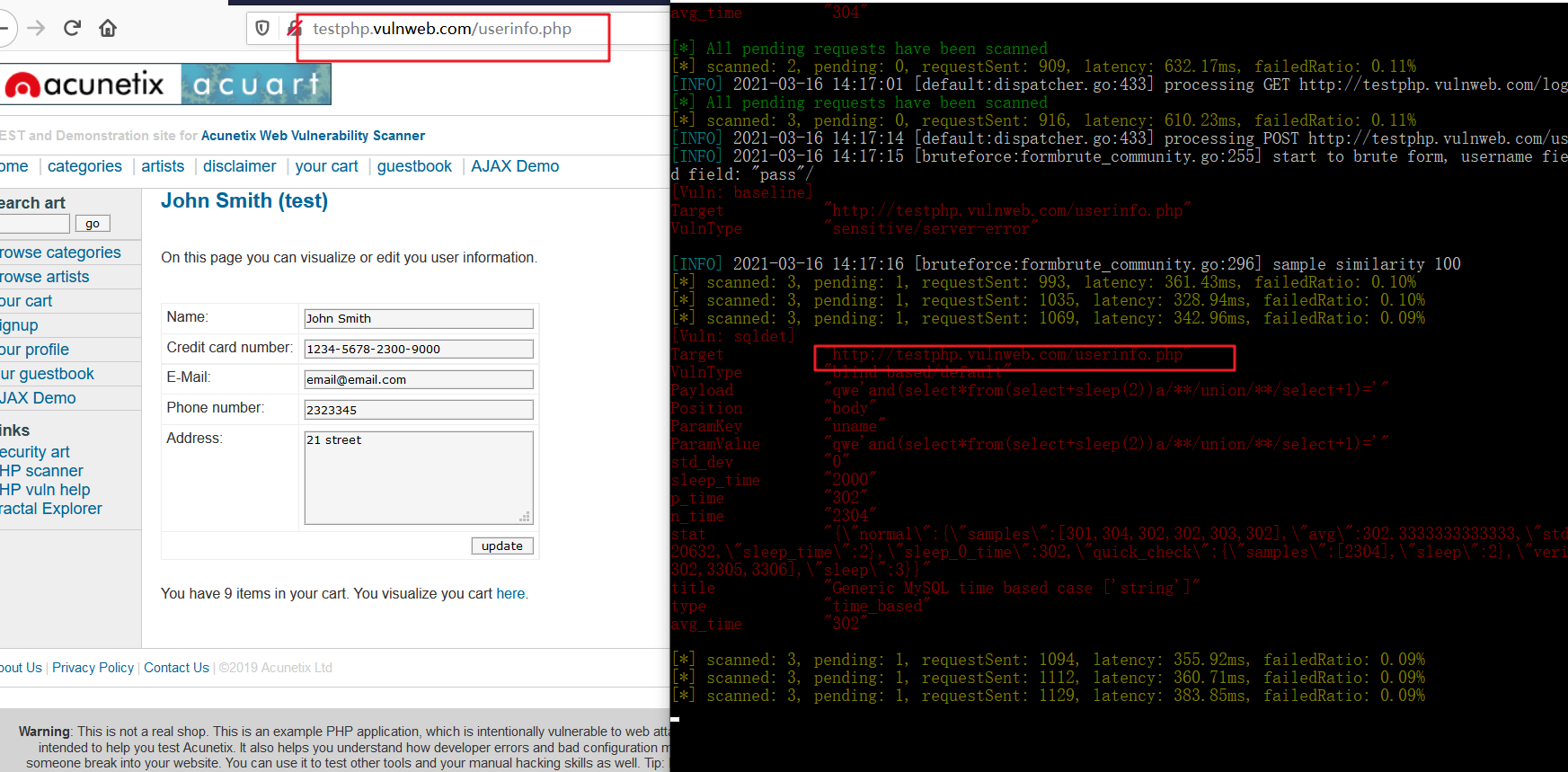
Task: Click the John Smith (test) heading
Action: (244, 201)
